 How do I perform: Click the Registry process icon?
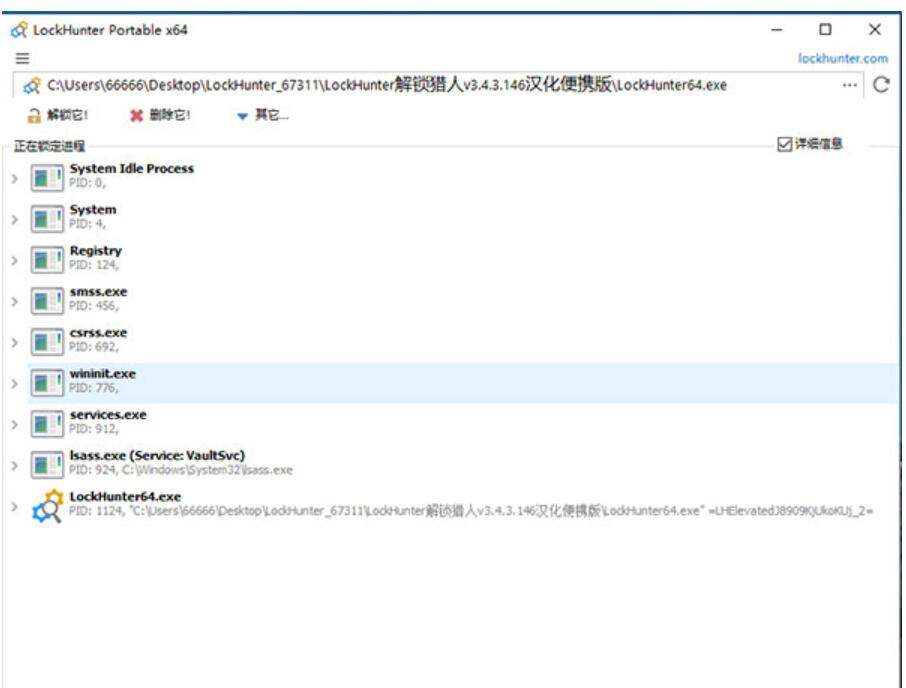click(x=47, y=259)
